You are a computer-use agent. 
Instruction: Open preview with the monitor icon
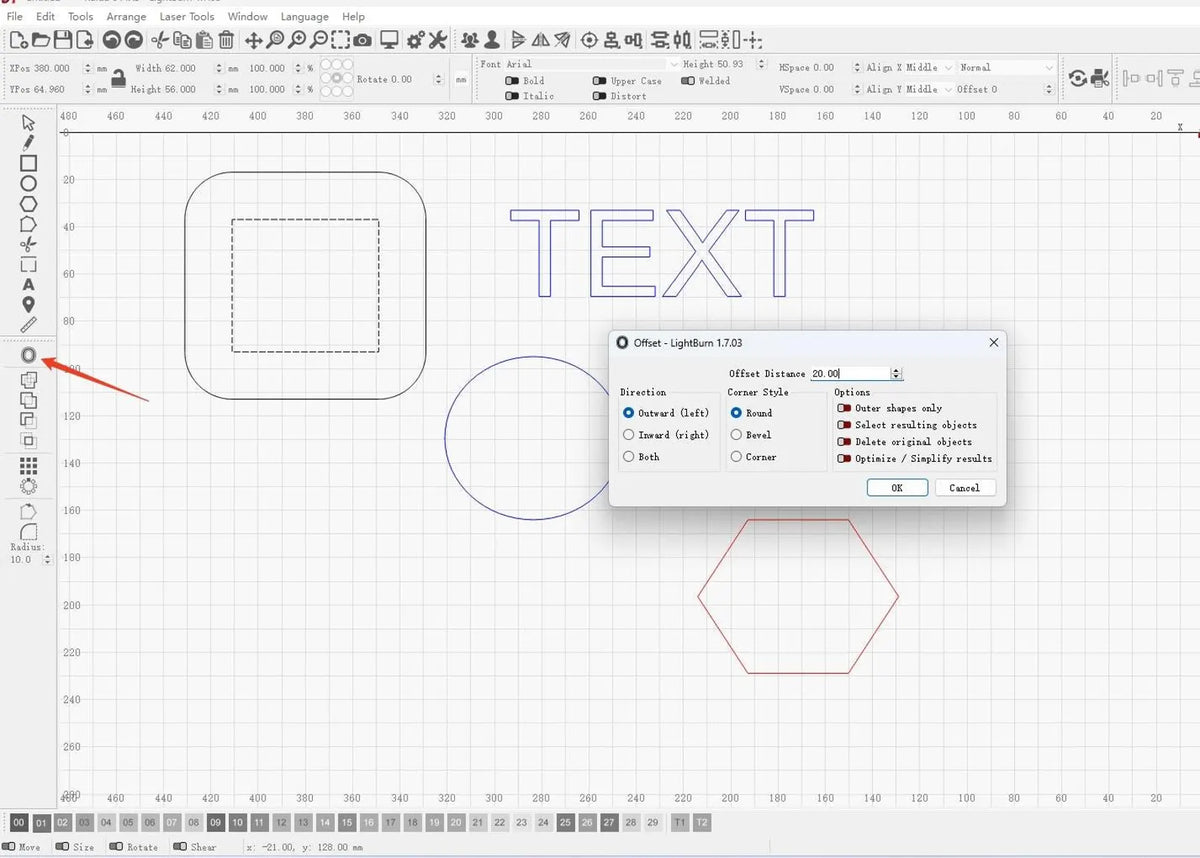(390, 40)
